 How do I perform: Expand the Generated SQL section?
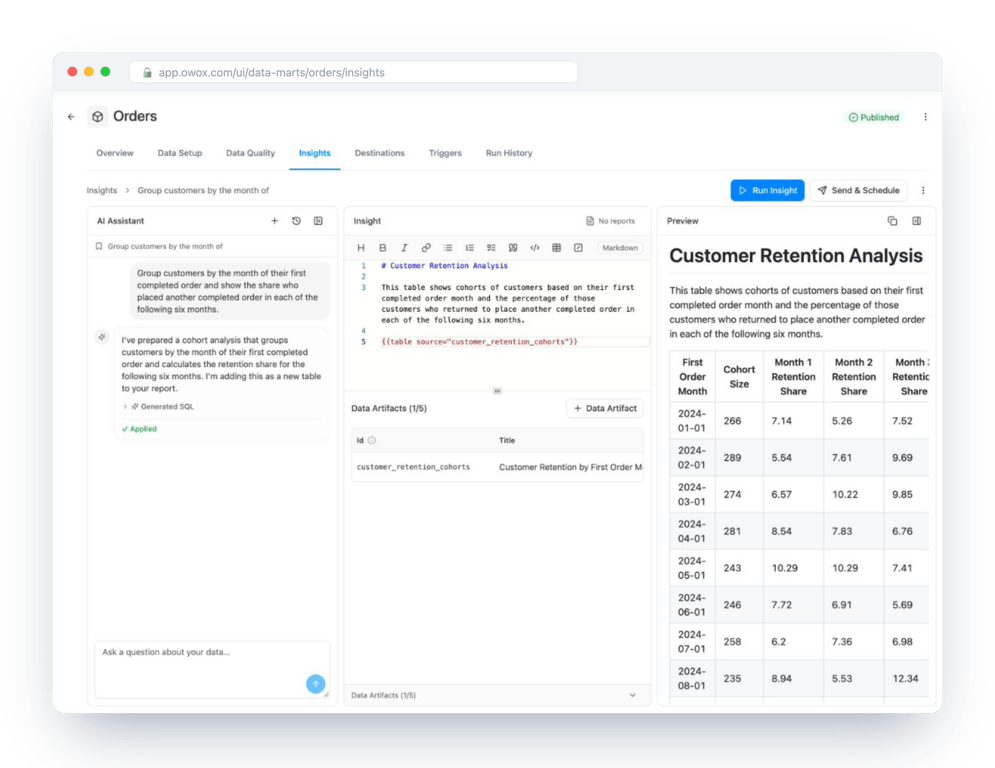(159, 406)
